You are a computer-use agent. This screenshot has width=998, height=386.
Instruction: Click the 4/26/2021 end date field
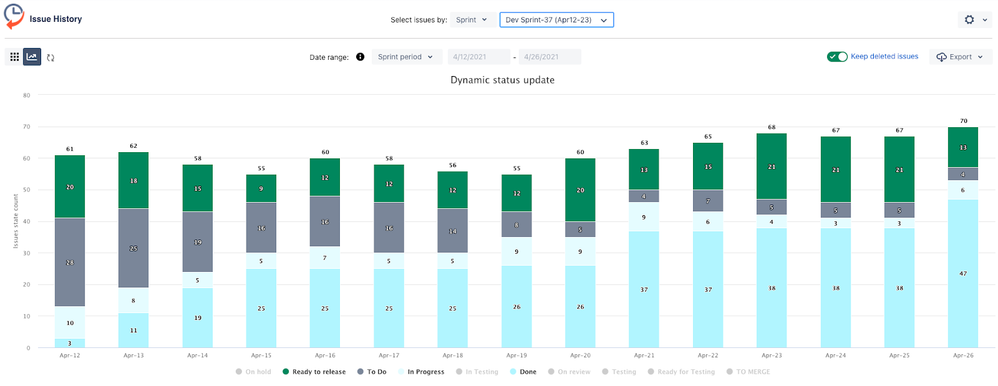tap(550, 57)
